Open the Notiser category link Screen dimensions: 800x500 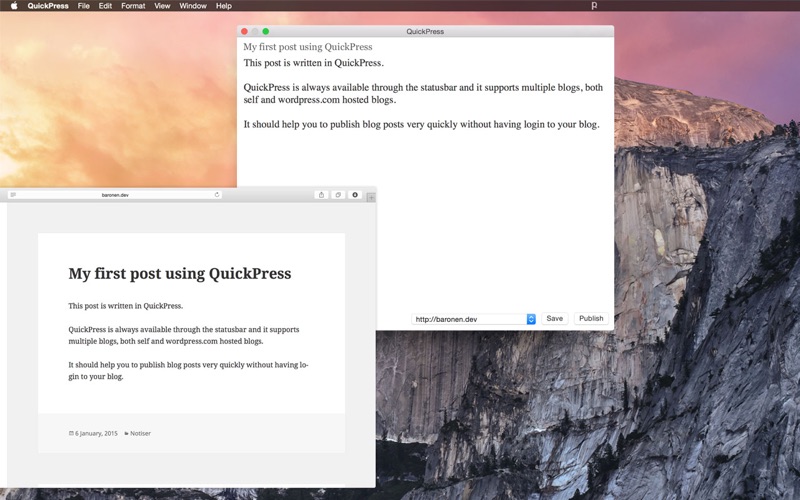(140, 433)
